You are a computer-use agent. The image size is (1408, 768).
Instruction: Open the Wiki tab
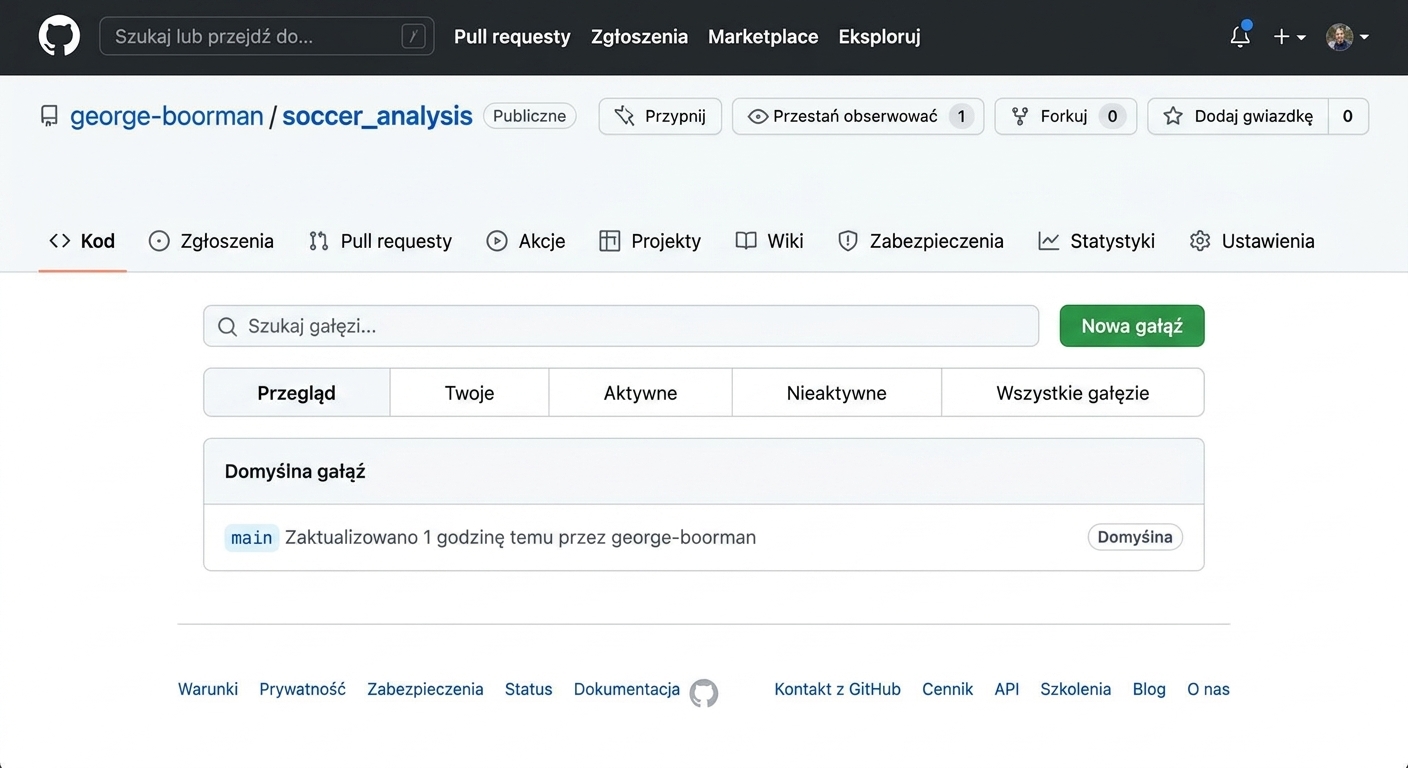tap(770, 241)
